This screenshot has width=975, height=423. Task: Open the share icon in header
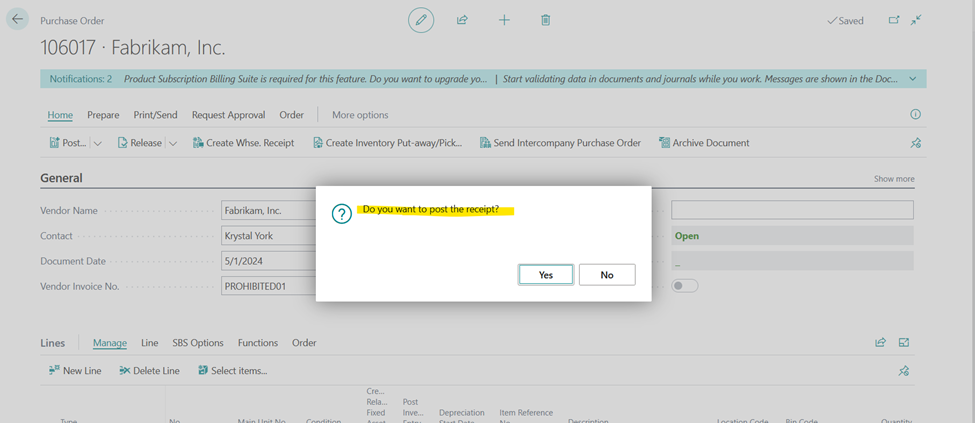(x=462, y=20)
